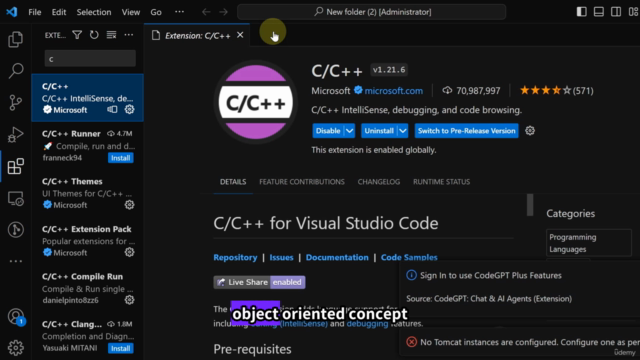
Task: Close the Extension: C/C++ tab
Action: click(x=240, y=35)
